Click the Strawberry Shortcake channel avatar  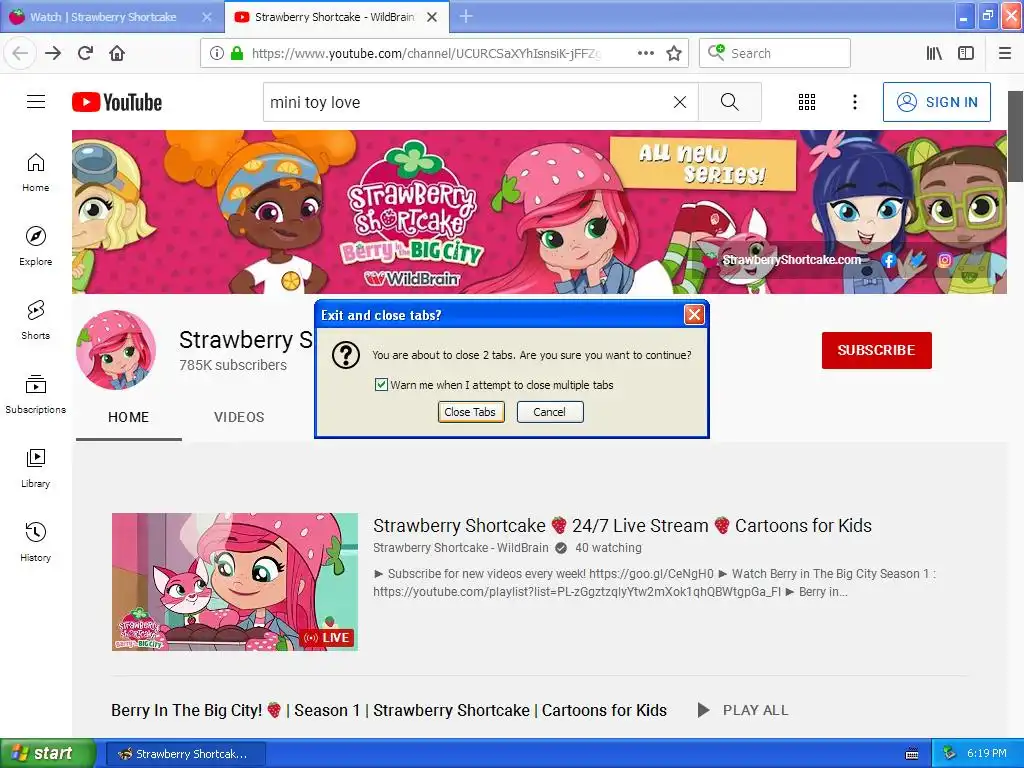point(116,350)
